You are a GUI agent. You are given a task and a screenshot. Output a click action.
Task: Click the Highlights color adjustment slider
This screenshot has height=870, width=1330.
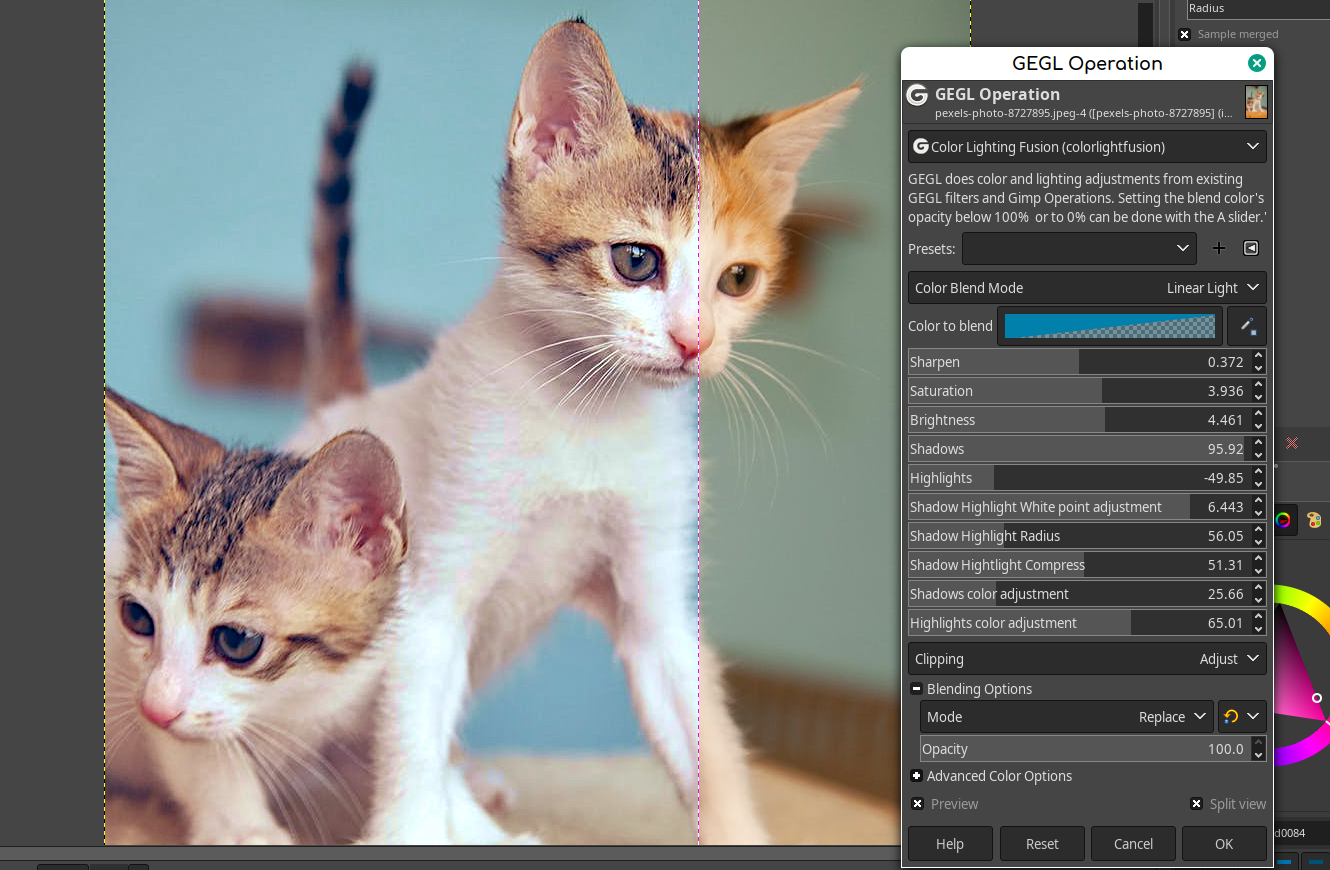point(1079,623)
